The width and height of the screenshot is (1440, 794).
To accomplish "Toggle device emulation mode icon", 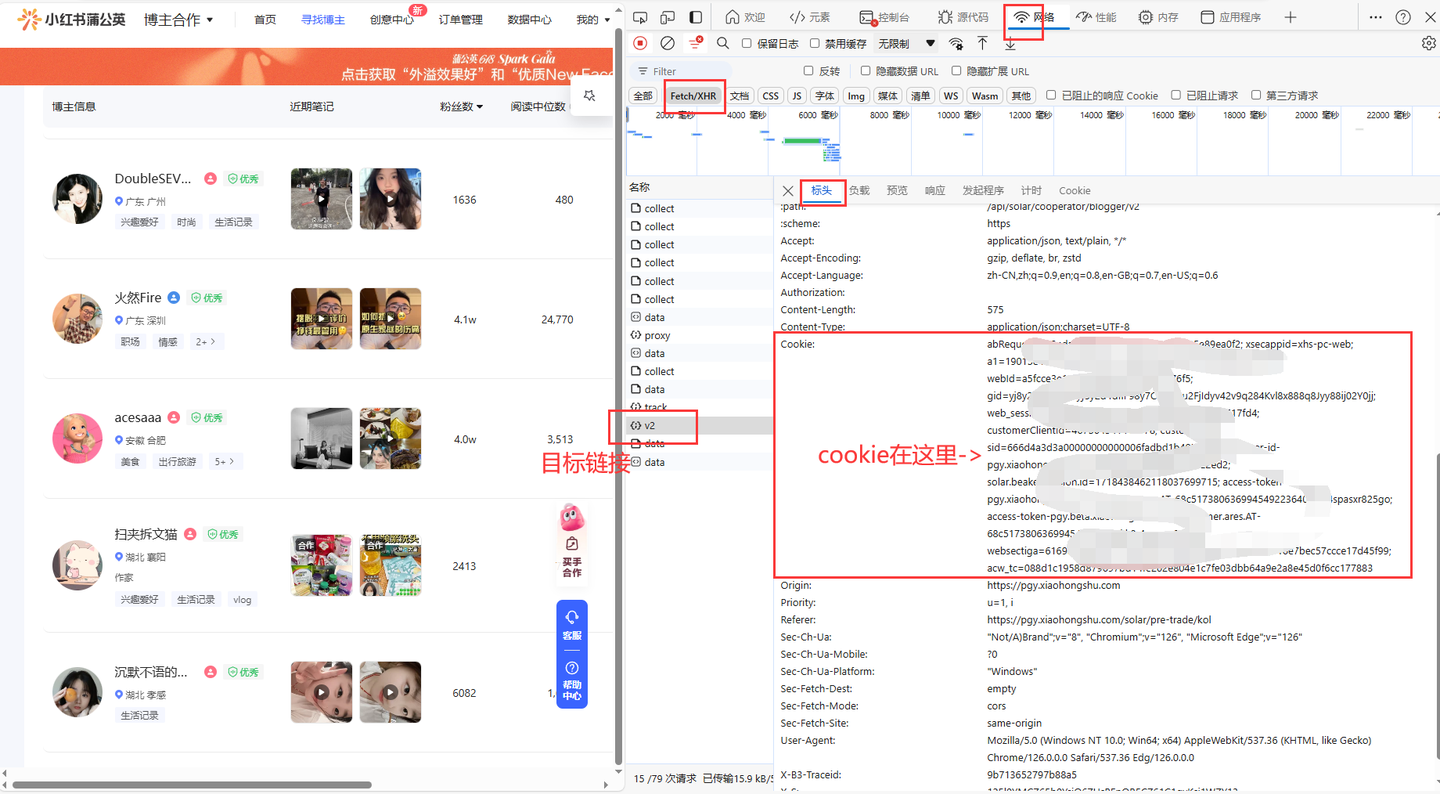I will pyautogui.click(x=667, y=17).
